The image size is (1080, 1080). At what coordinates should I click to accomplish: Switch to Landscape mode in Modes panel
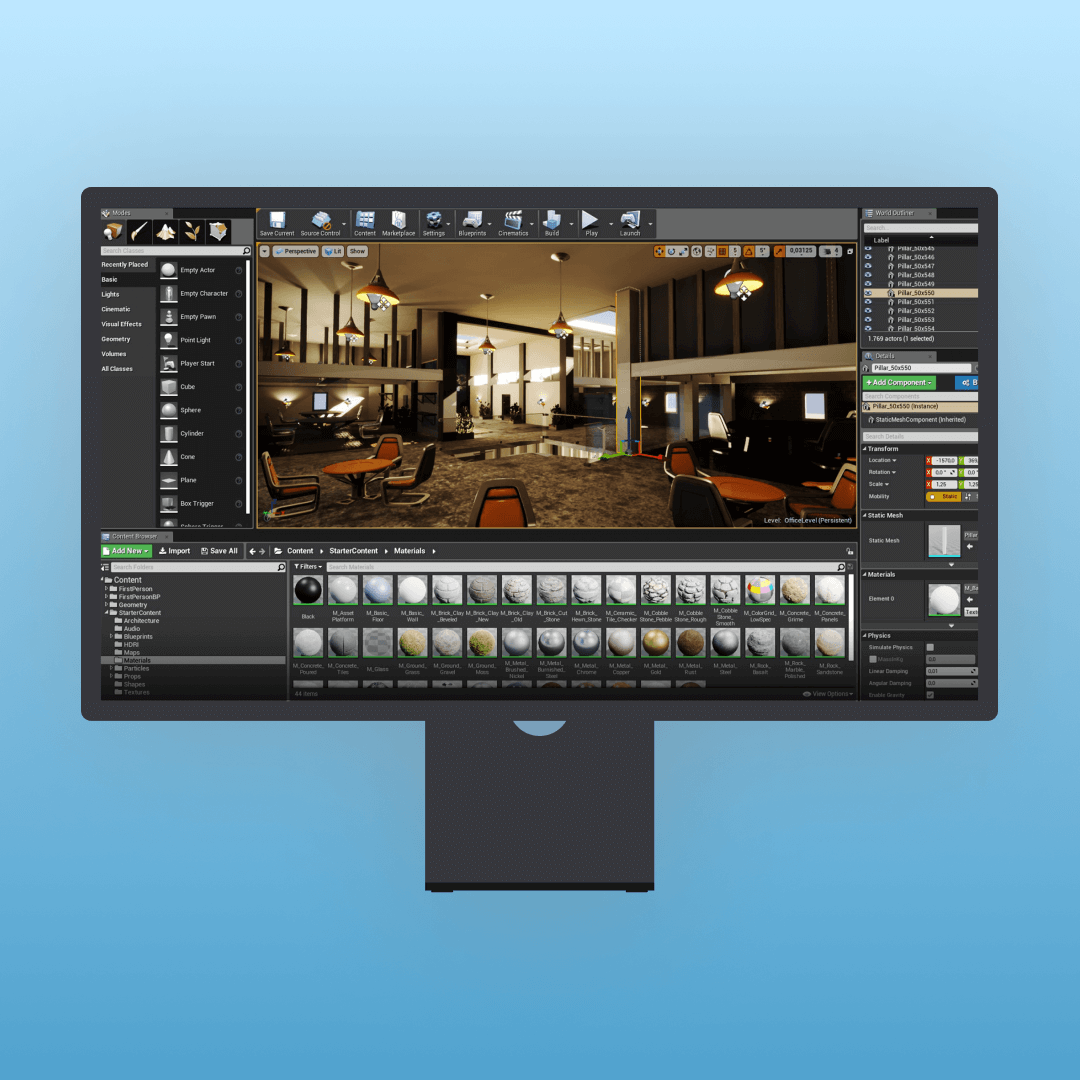[x=166, y=232]
